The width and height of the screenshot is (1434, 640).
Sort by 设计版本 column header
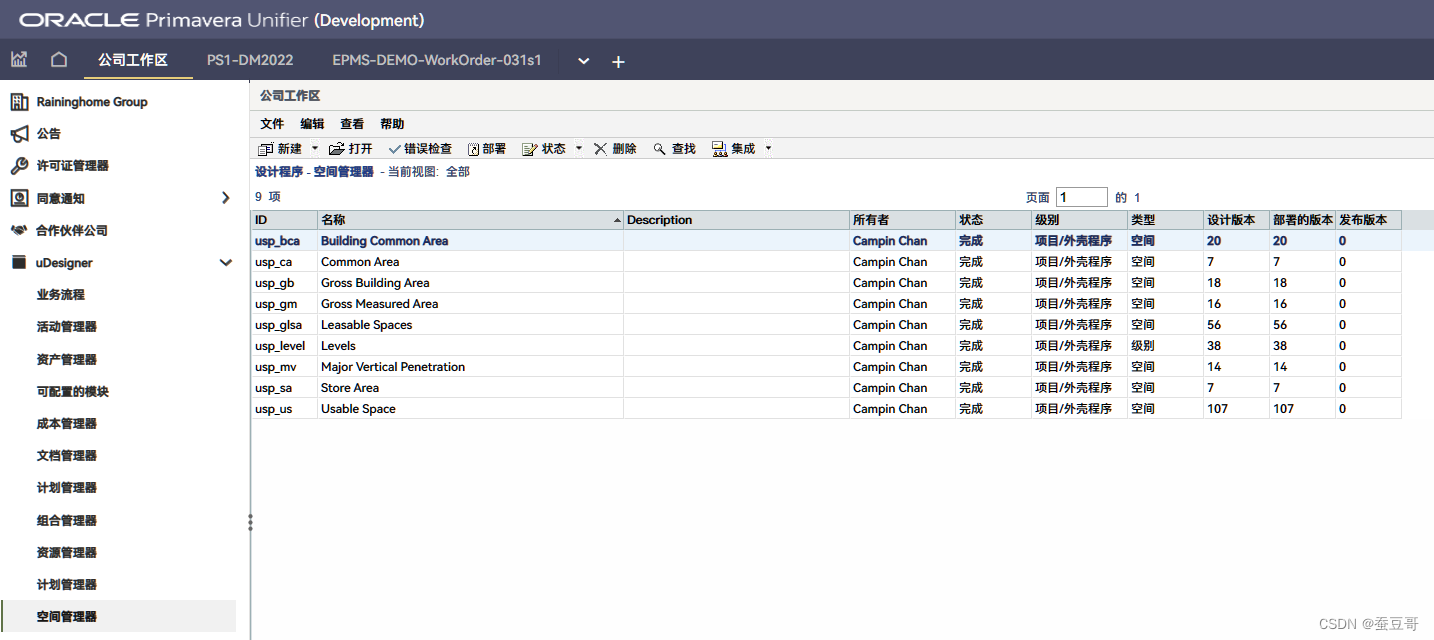1236,220
